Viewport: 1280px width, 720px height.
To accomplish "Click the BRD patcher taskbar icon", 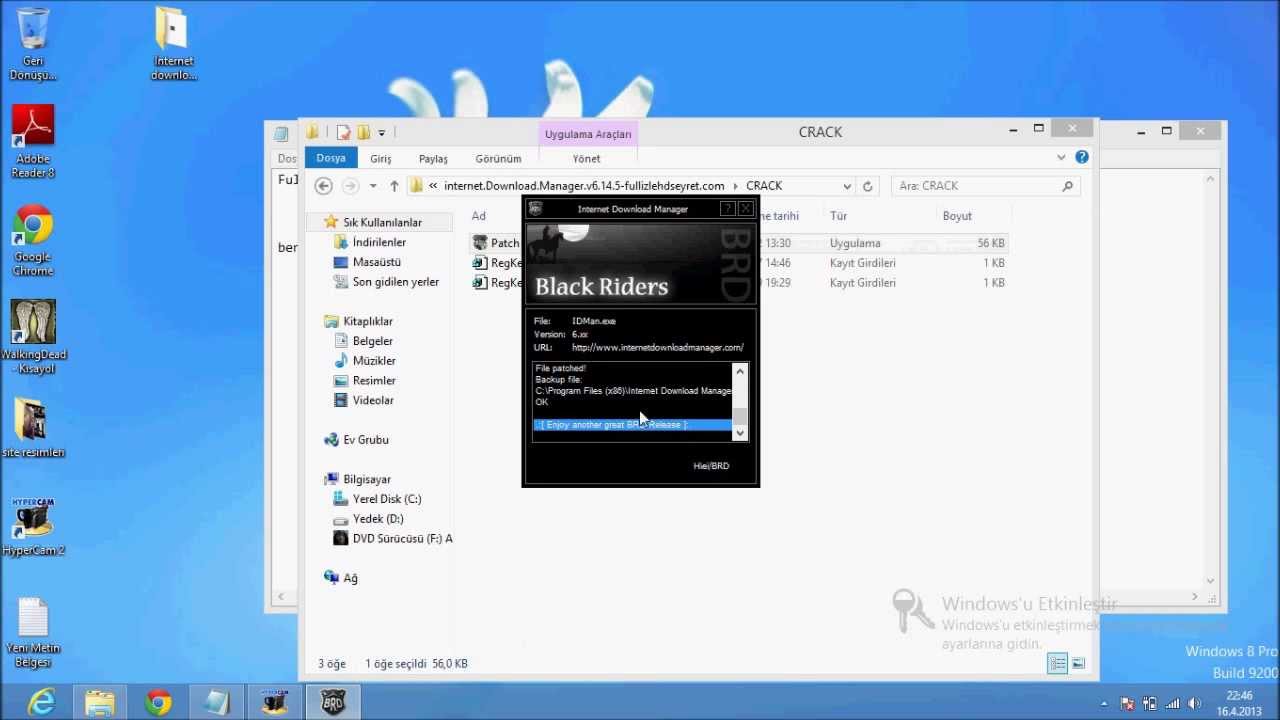I will click(x=332, y=703).
